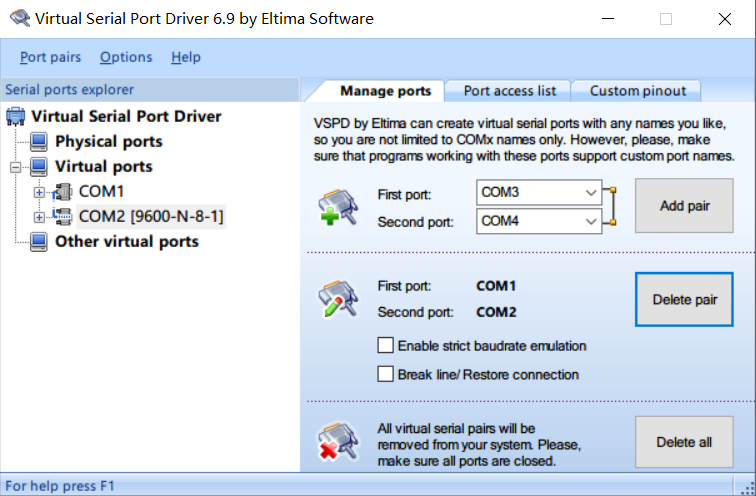Open the Options menu
The width and height of the screenshot is (756, 496).
pyautogui.click(x=126, y=57)
